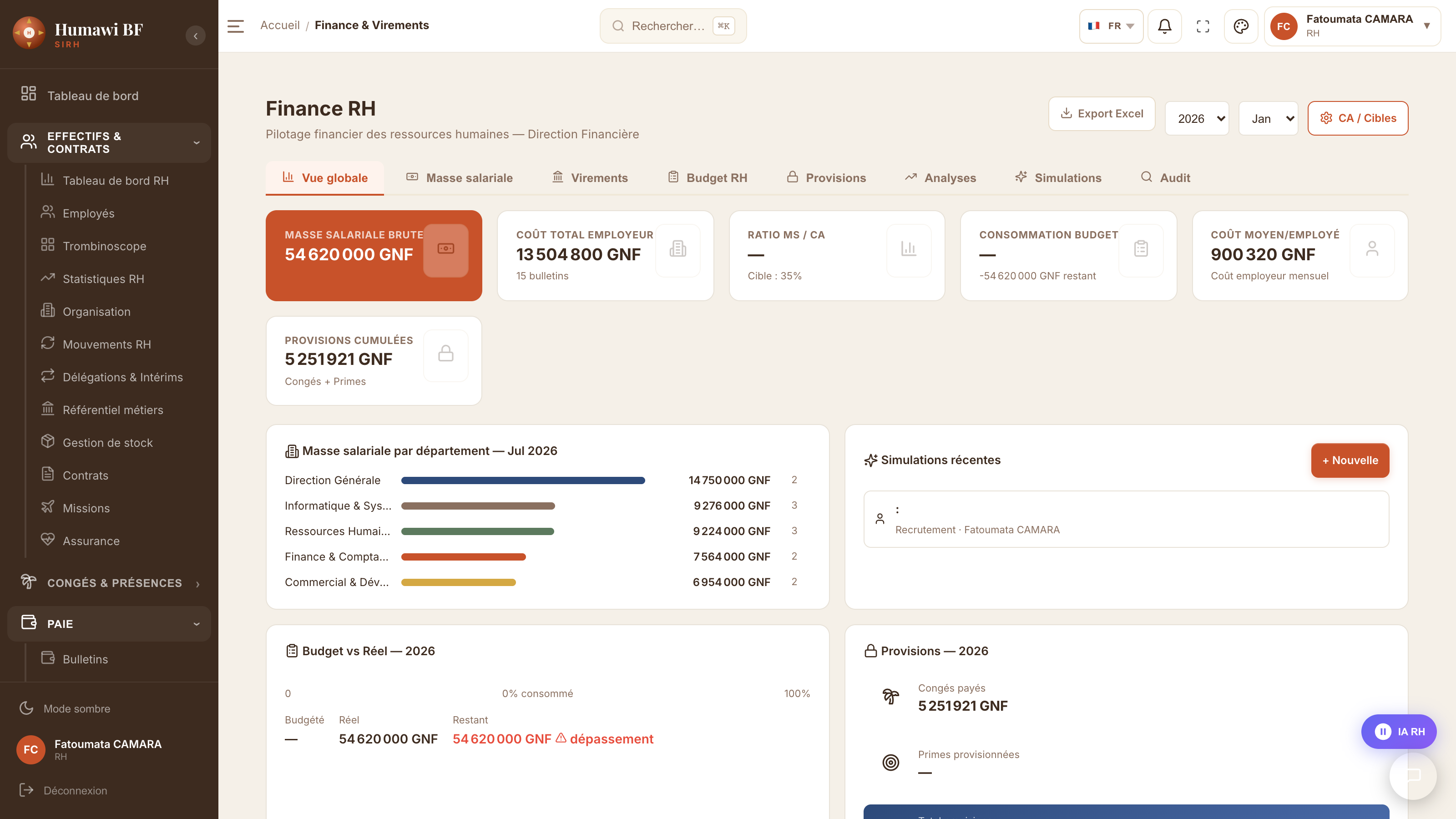Click Direction Générale blue bar

click(523, 480)
